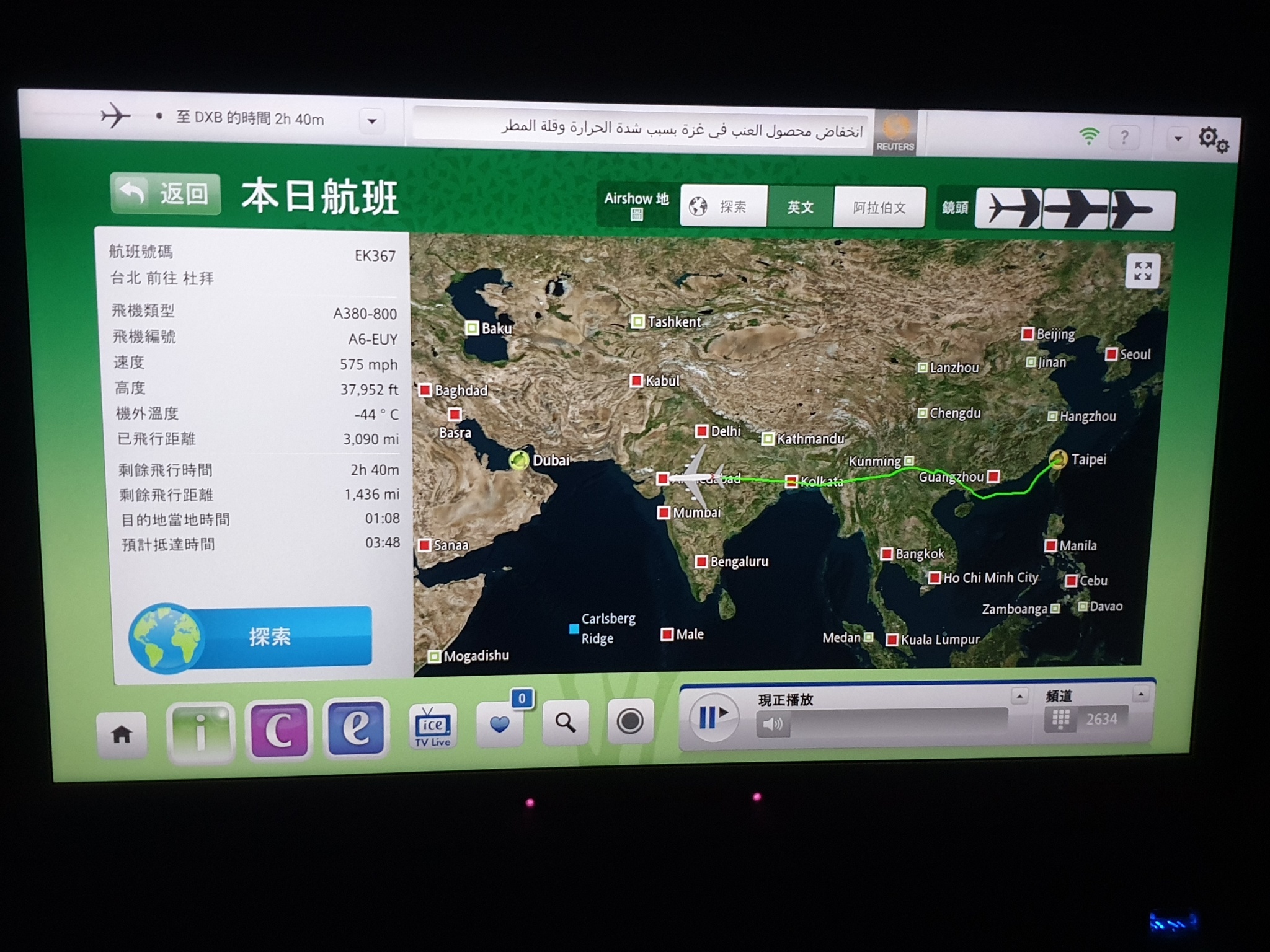This screenshot has width=1270, height=952.
Task: Select the 探索 globe map tab
Action: (x=724, y=206)
